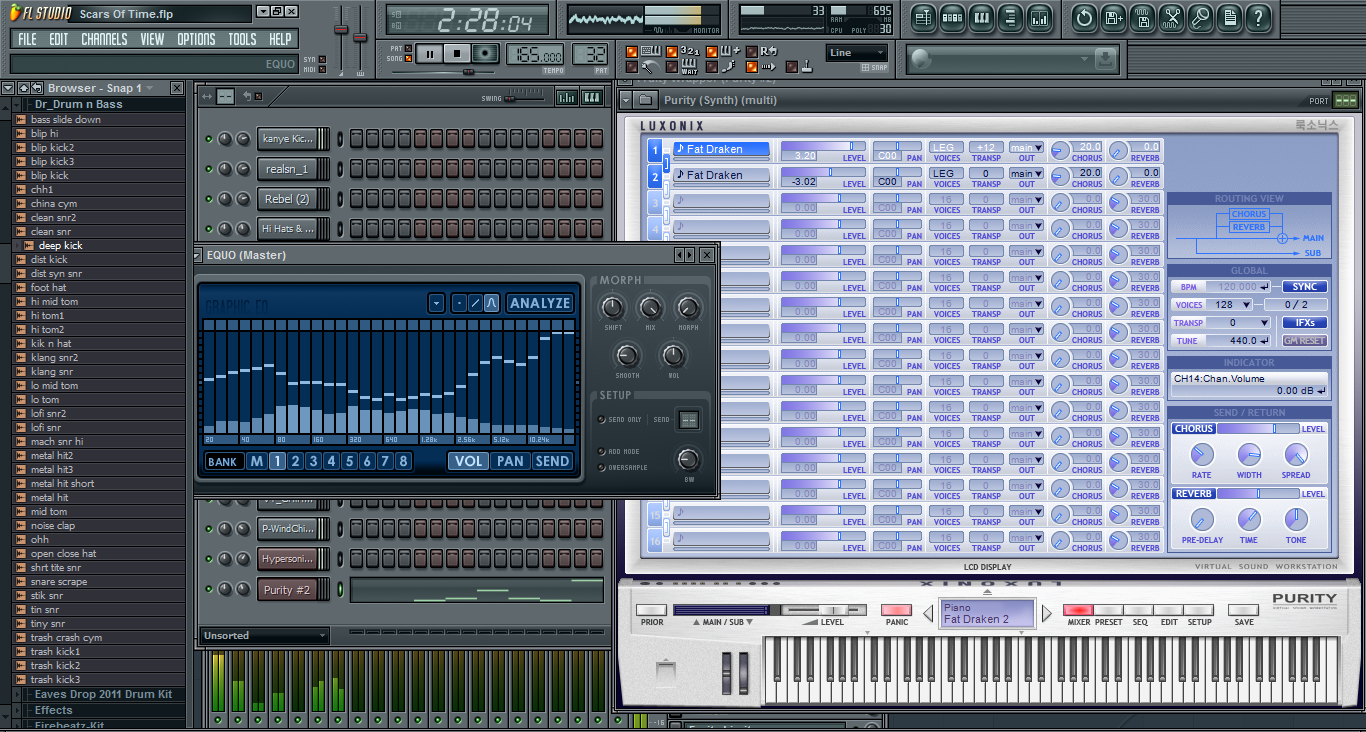Select the line pencil shape icon in EQUO
The height and width of the screenshot is (732, 1366).
click(475, 303)
